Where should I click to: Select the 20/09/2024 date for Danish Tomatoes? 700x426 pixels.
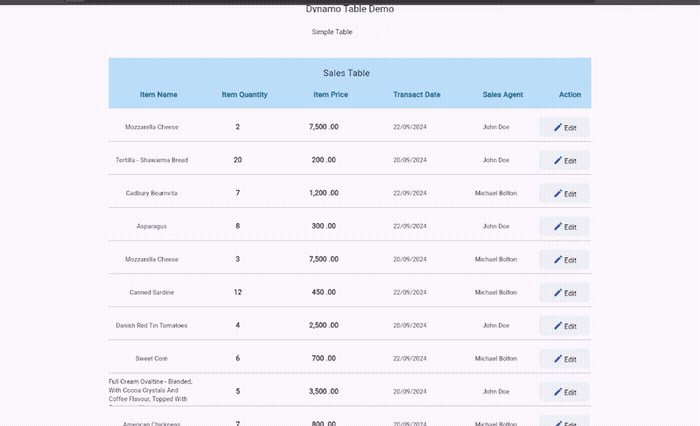pos(410,325)
